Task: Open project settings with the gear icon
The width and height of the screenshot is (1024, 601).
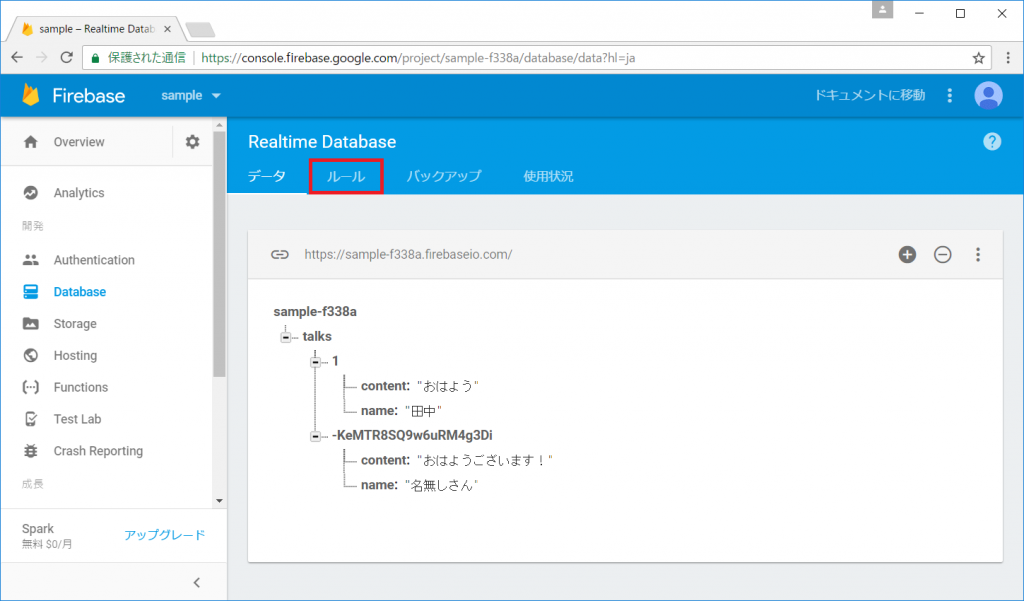Action: tap(191, 141)
